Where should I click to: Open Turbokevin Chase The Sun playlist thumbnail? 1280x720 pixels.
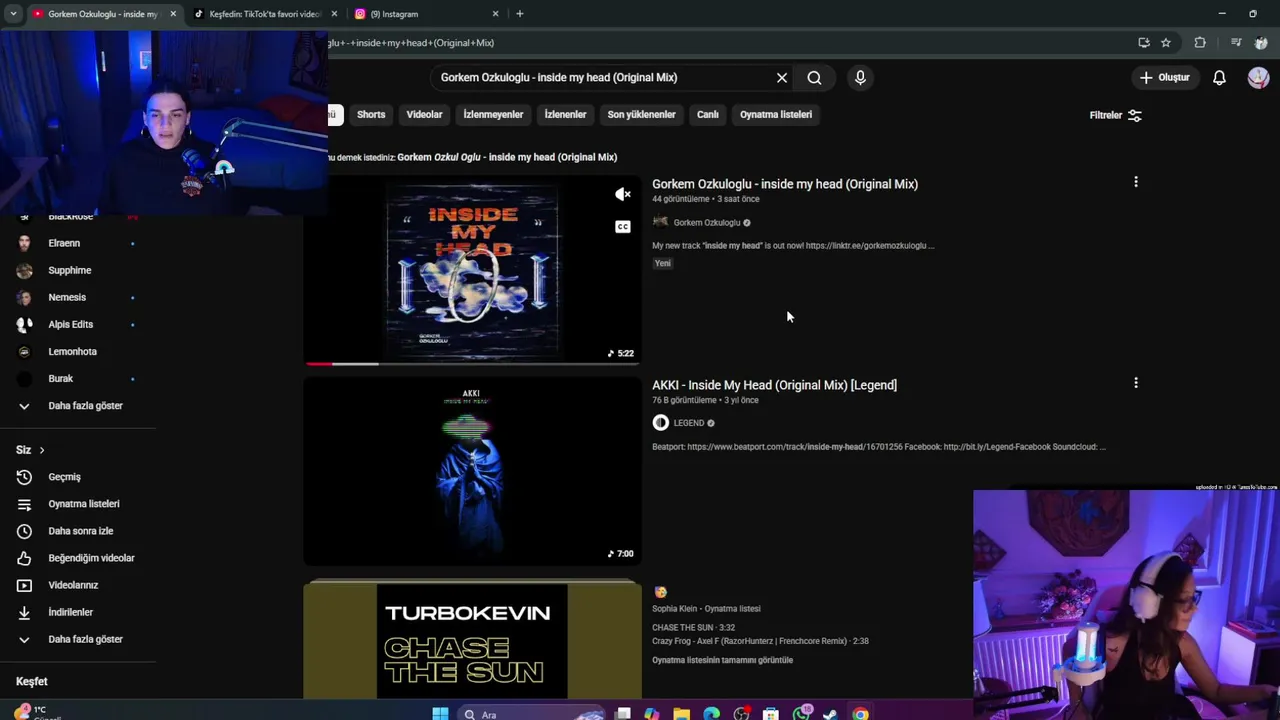(x=472, y=640)
